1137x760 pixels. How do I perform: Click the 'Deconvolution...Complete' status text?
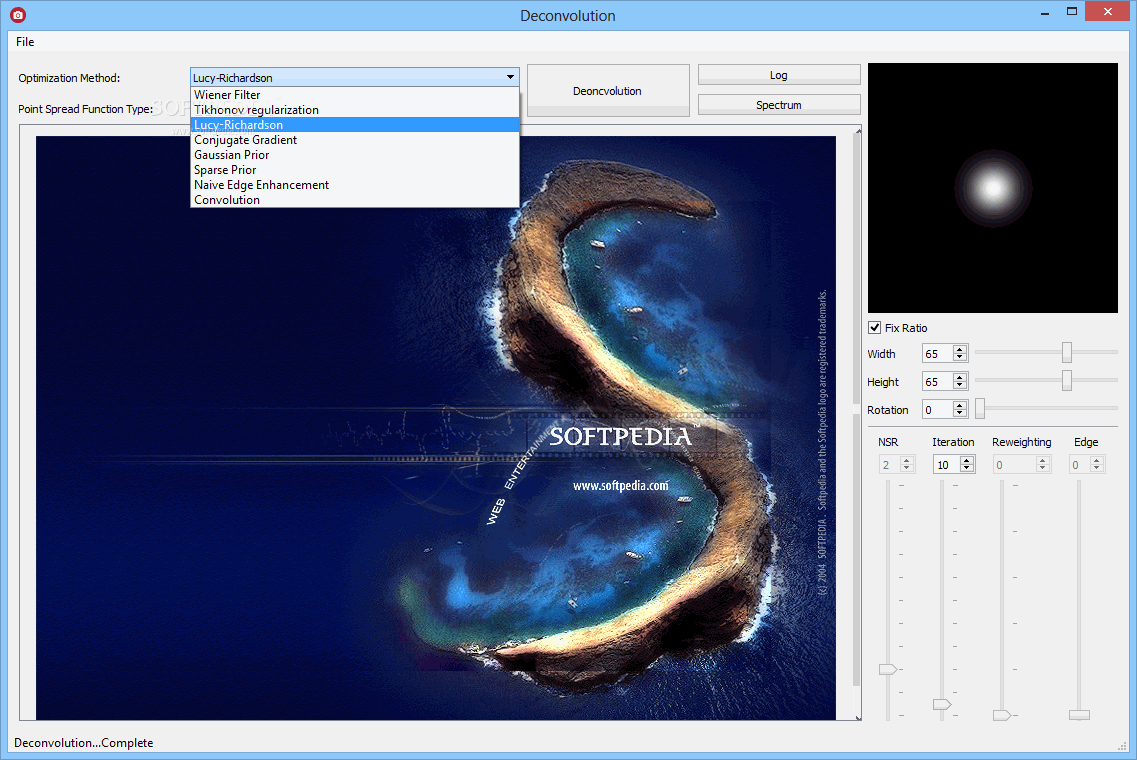click(83, 743)
